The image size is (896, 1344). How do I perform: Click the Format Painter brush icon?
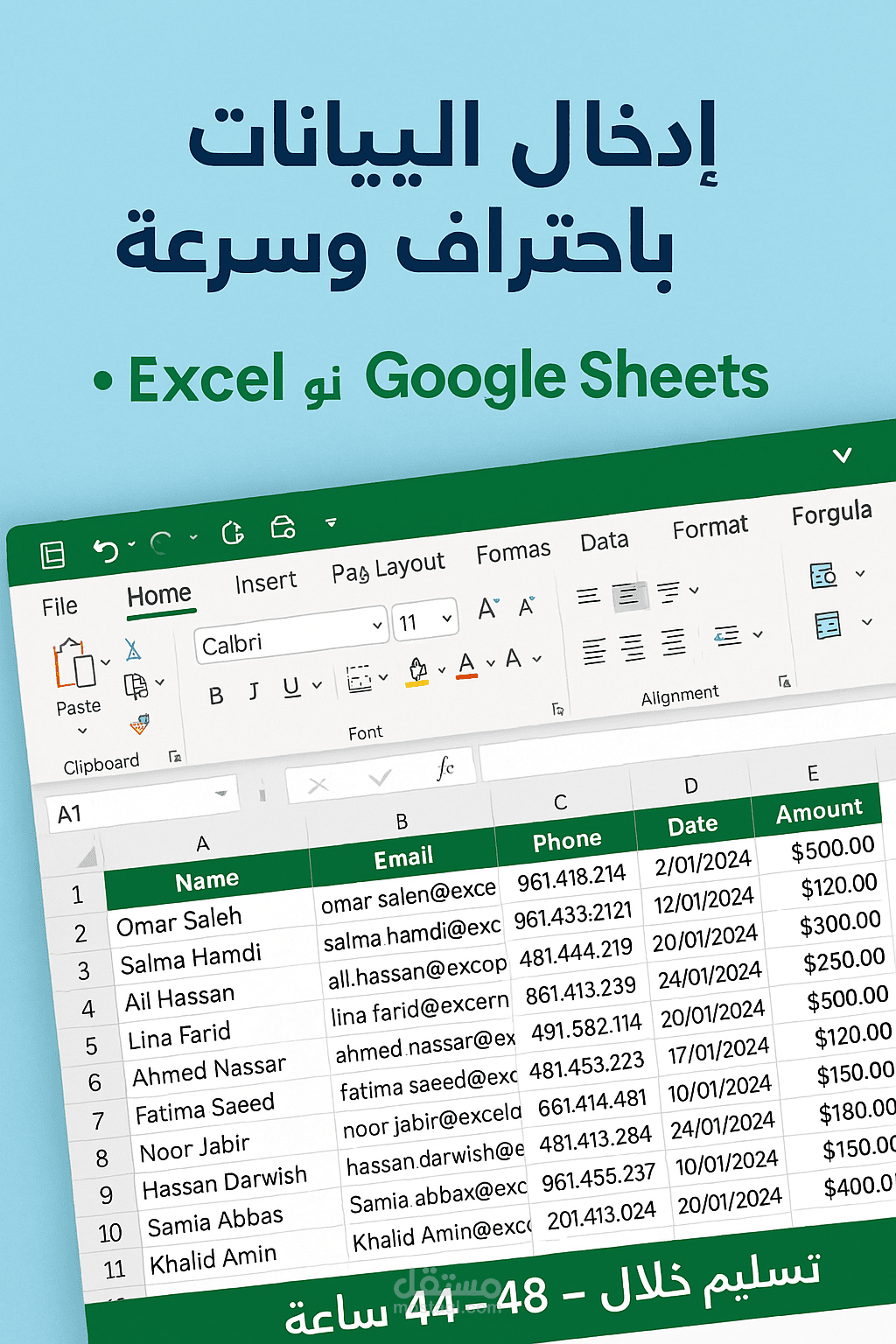tap(139, 724)
